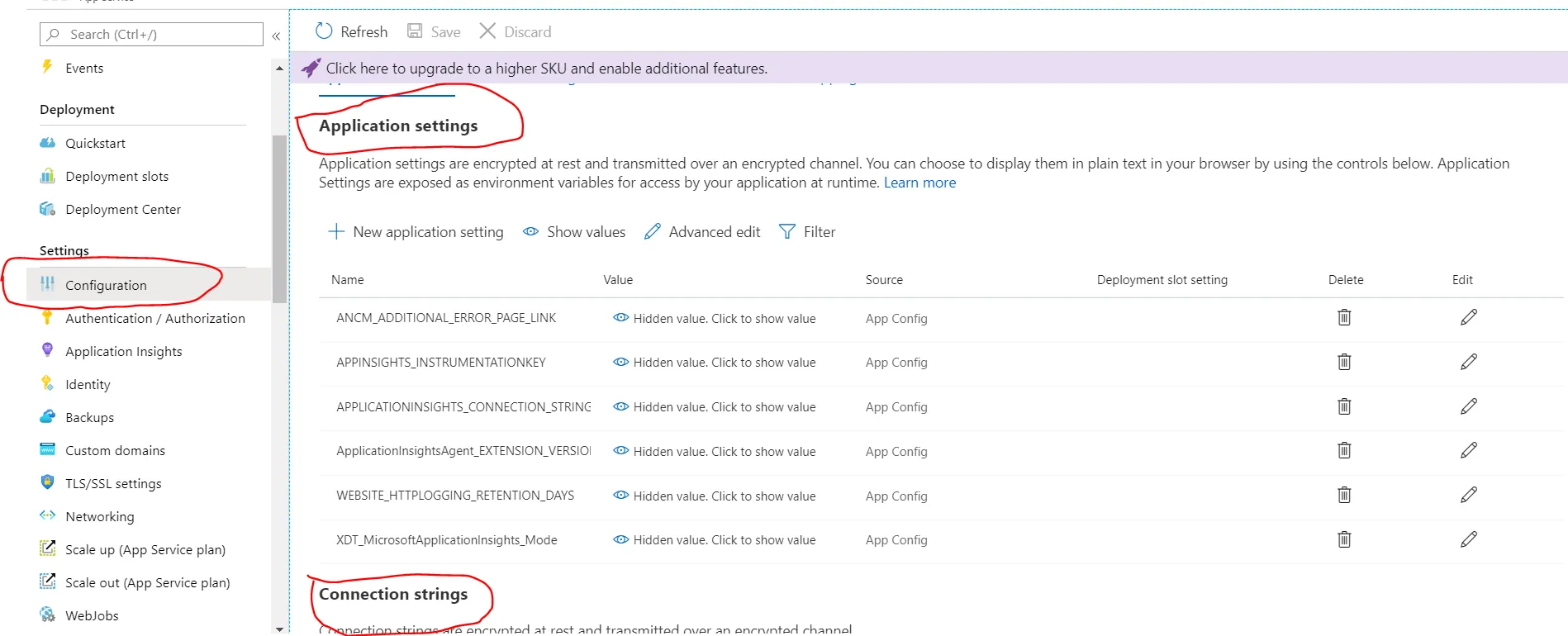The width and height of the screenshot is (1568, 636).
Task: Reveal hidden value of APPLICATIONINSIGHTS_CONNECTION_STRING
Action: click(x=715, y=407)
